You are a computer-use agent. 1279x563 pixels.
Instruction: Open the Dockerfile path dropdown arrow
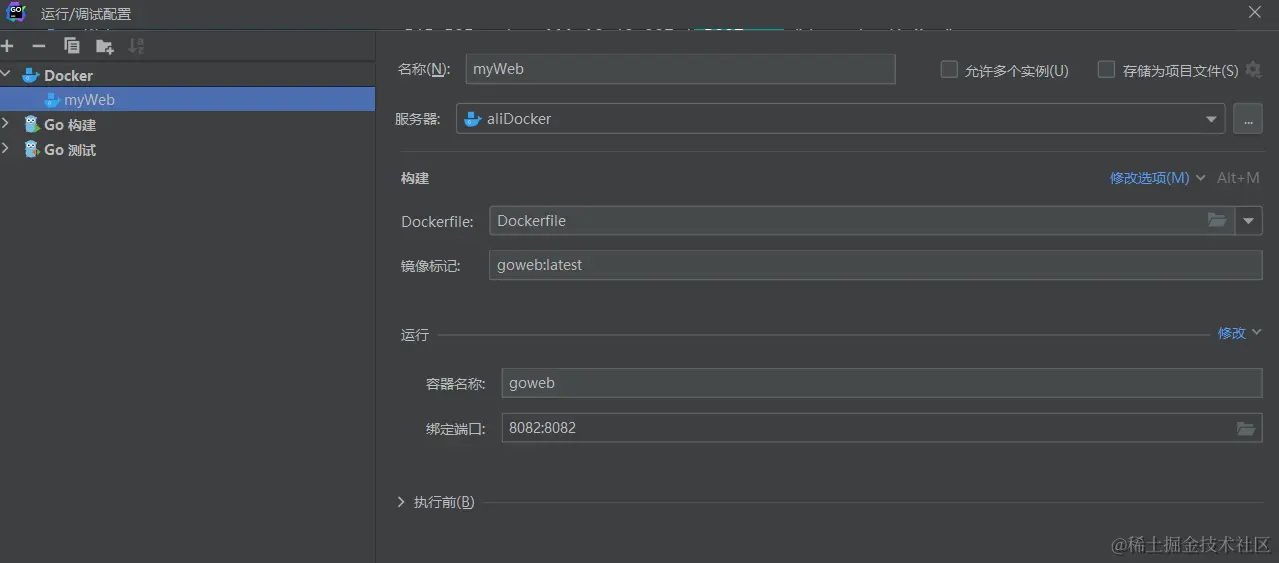(1249, 221)
